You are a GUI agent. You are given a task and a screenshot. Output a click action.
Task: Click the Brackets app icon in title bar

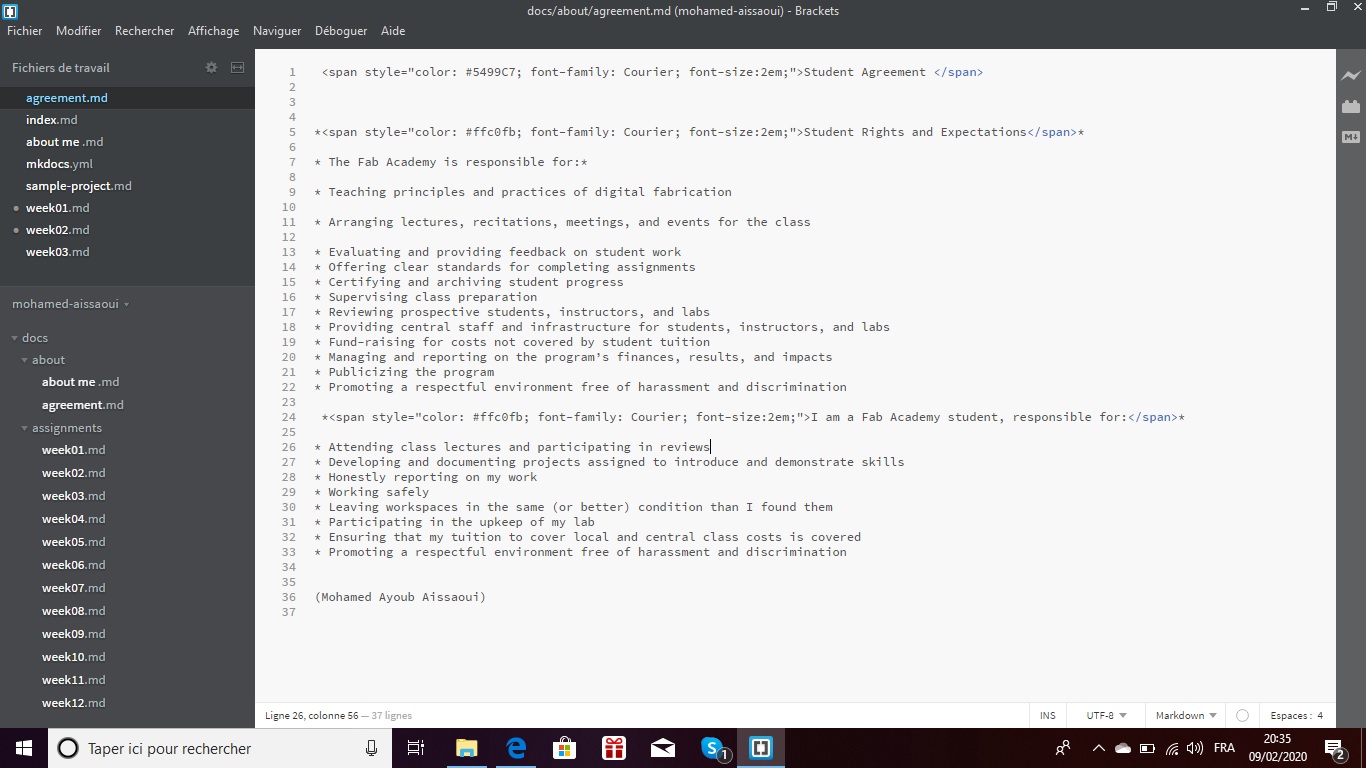pos(10,11)
